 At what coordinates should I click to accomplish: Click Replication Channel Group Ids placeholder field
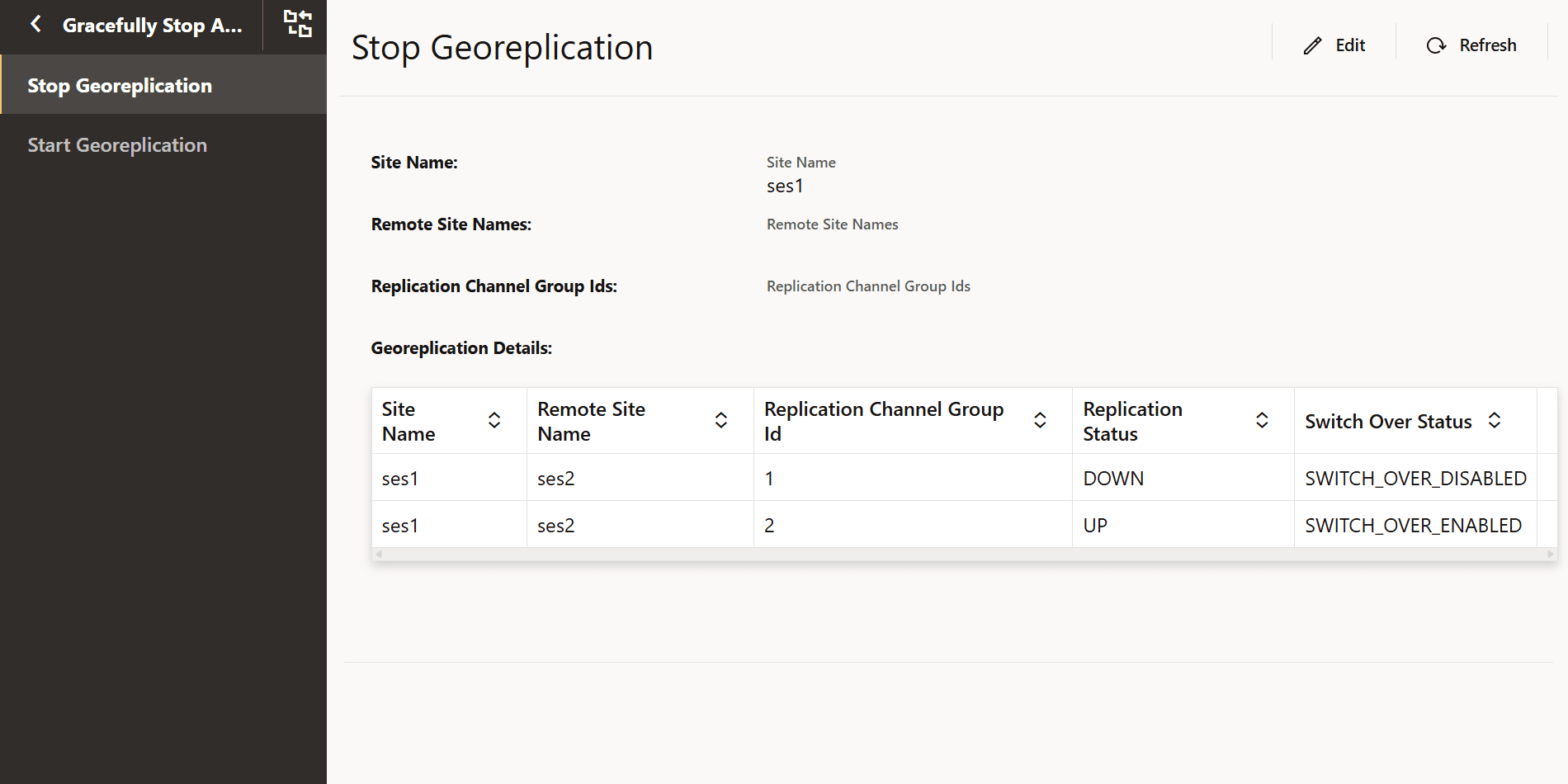(x=868, y=286)
